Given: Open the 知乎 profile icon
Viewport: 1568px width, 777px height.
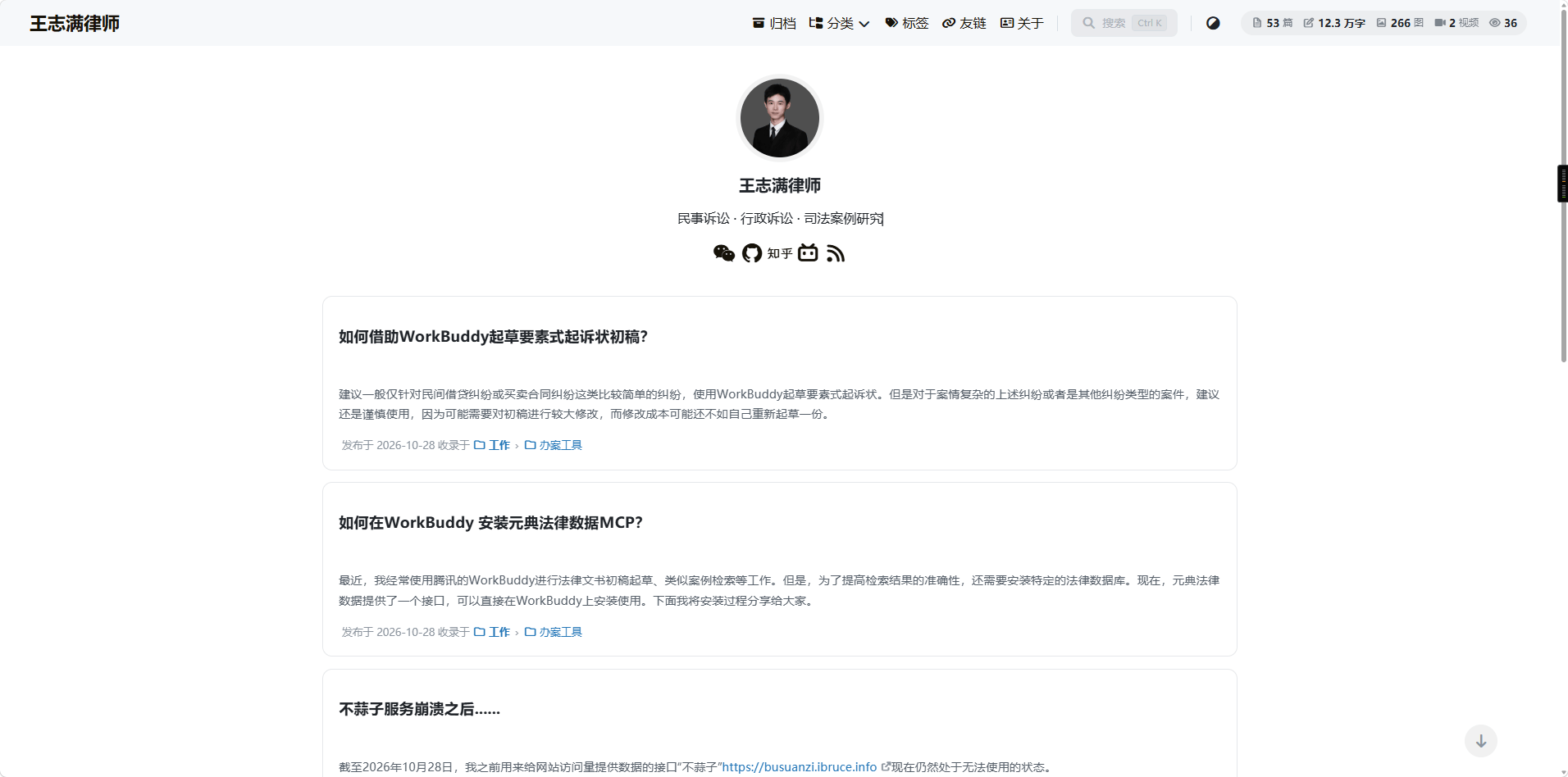Looking at the screenshot, I should point(780,253).
